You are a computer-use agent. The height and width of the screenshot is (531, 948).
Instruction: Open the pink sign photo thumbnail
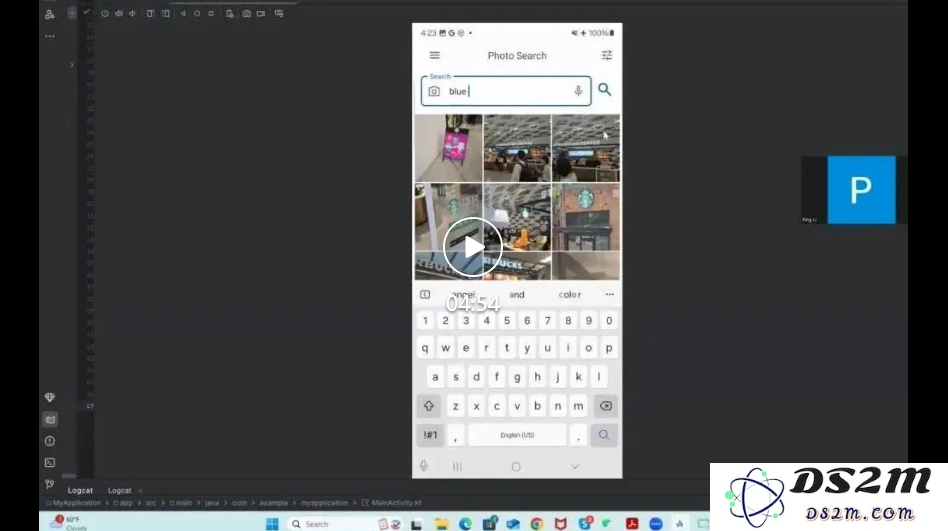point(448,148)
